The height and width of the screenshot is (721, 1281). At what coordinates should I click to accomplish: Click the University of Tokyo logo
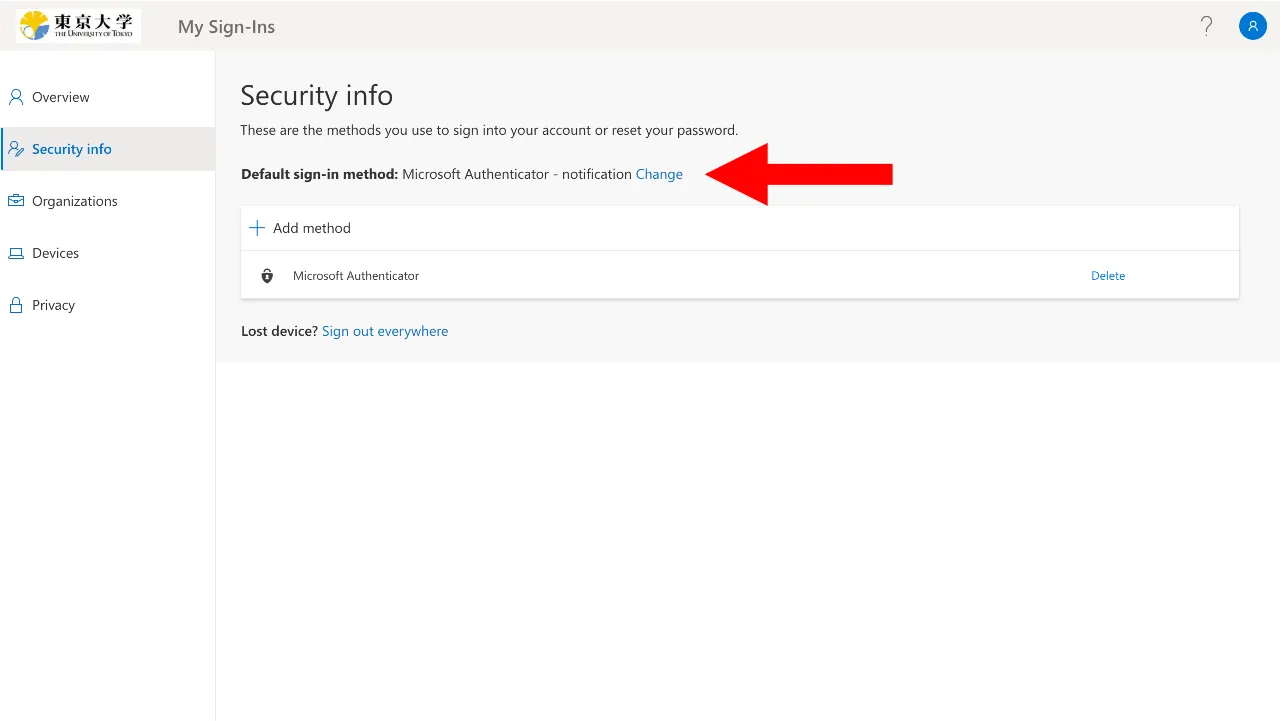tap(78, 26)
